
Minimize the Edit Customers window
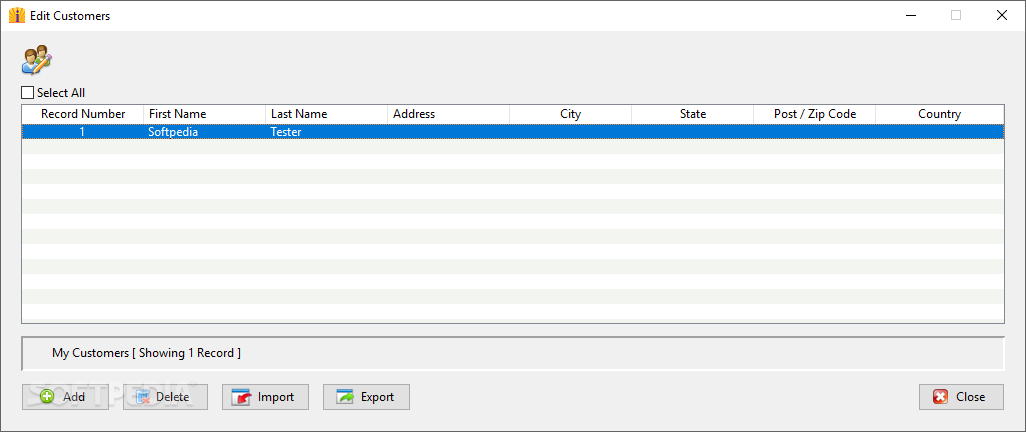pyautogui.click(x=911, y=15)
